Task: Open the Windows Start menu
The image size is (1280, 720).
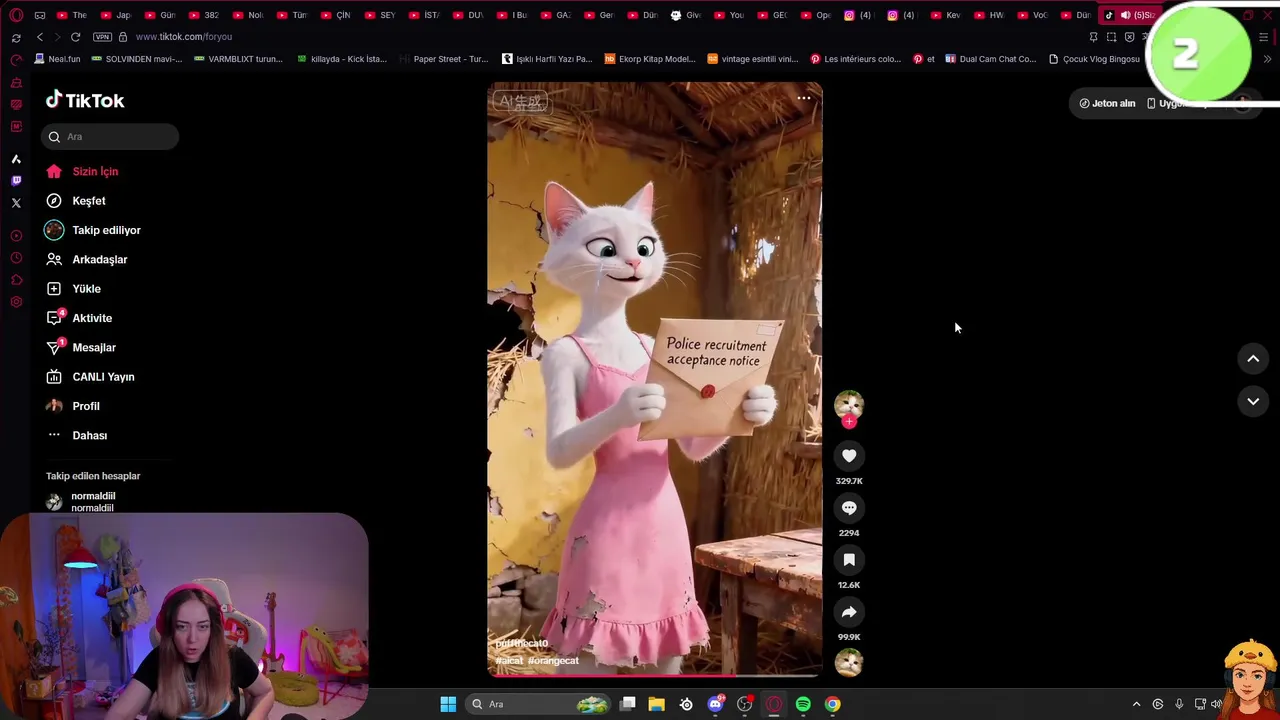Action: coord(448,704)
